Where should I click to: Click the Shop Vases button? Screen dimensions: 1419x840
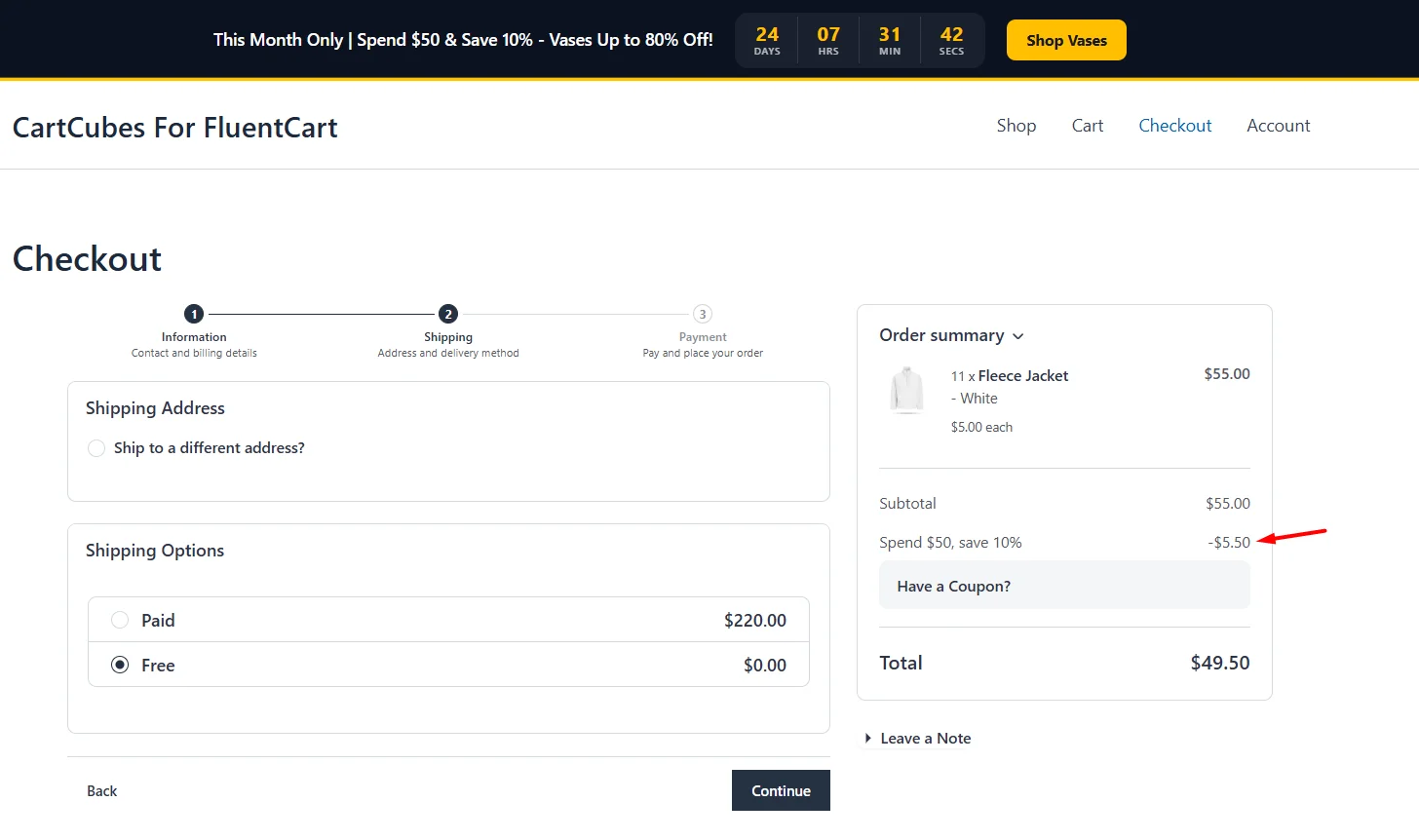pos(1066,40)
